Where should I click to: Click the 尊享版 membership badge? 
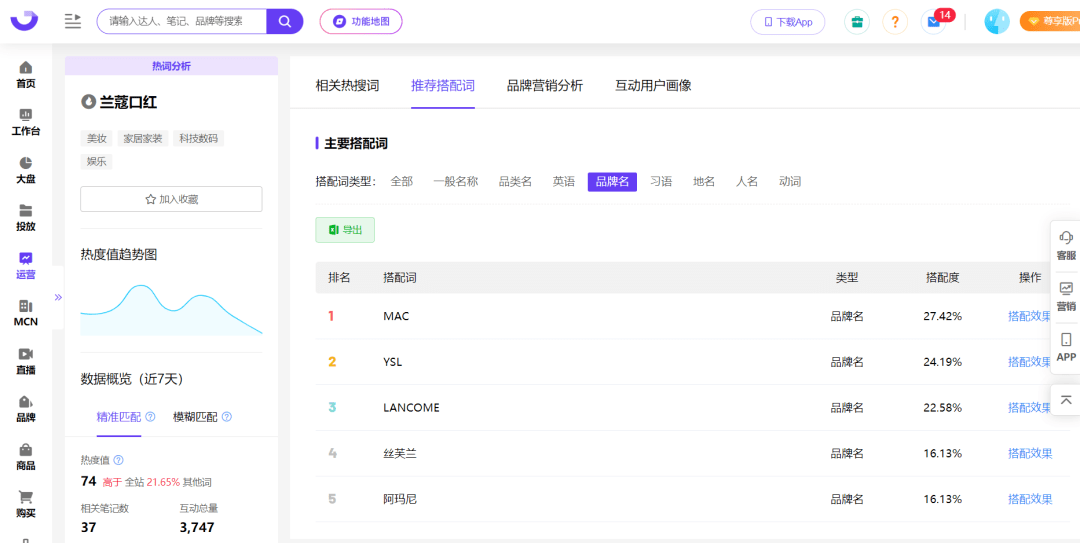pos(1050,21)
